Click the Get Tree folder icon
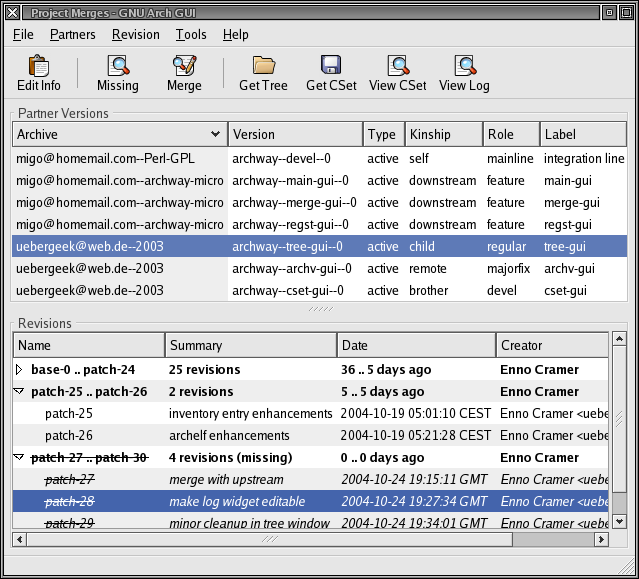The width and height of the screenshot is (639, 579). click(x=263, y=67)
